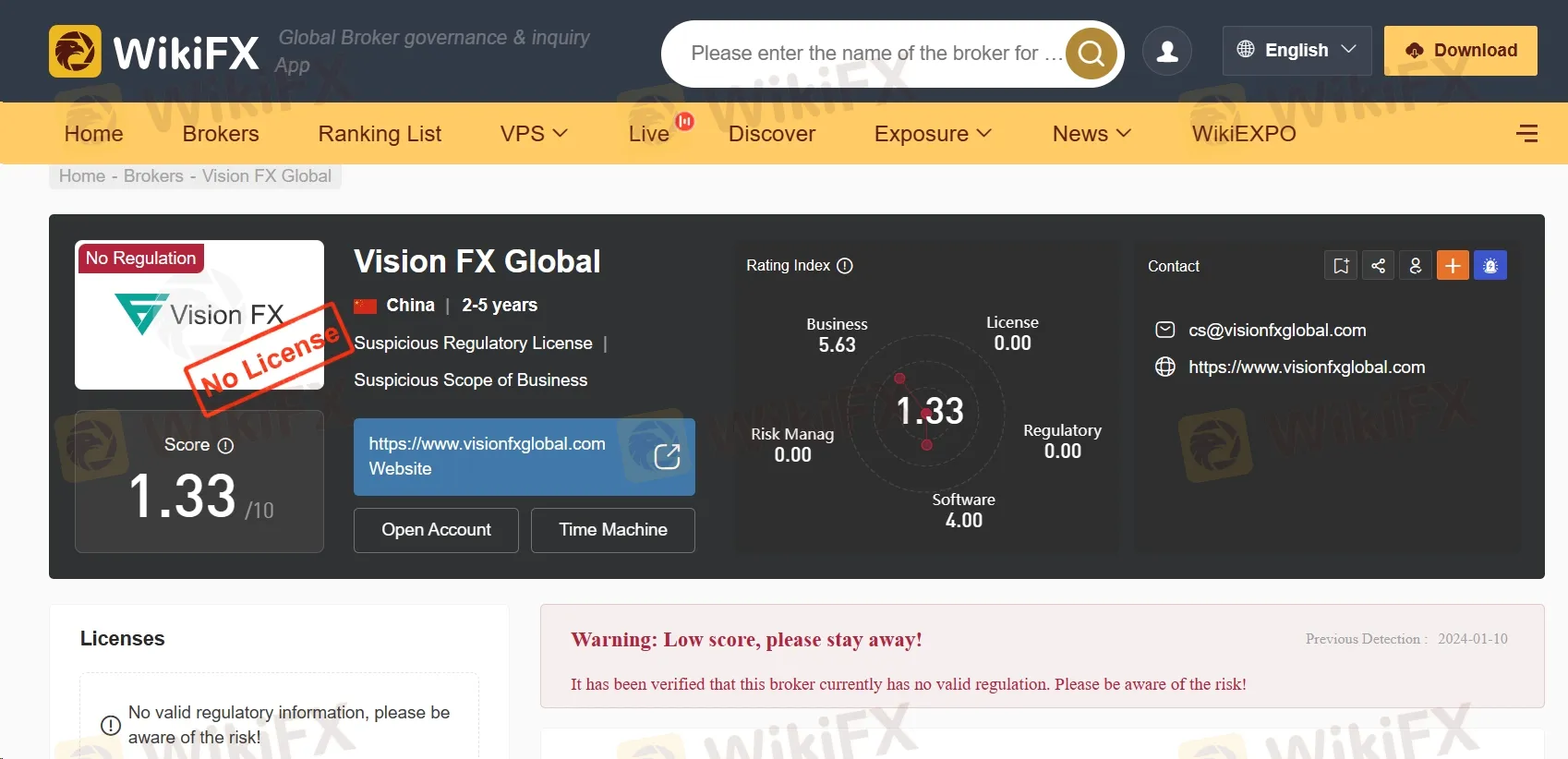This screenshot has height=759, width=1568.
Task: Expand the Exposure menu
Action: [x=933, y=134]
